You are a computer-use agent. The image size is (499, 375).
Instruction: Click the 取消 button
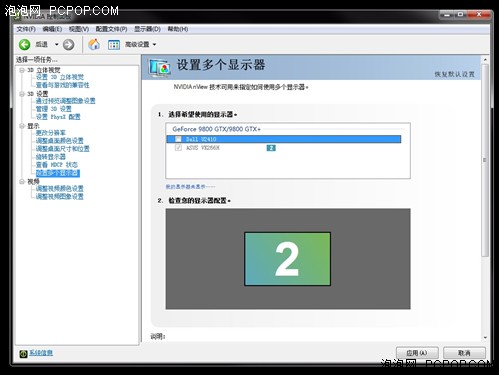pos(464,353)
